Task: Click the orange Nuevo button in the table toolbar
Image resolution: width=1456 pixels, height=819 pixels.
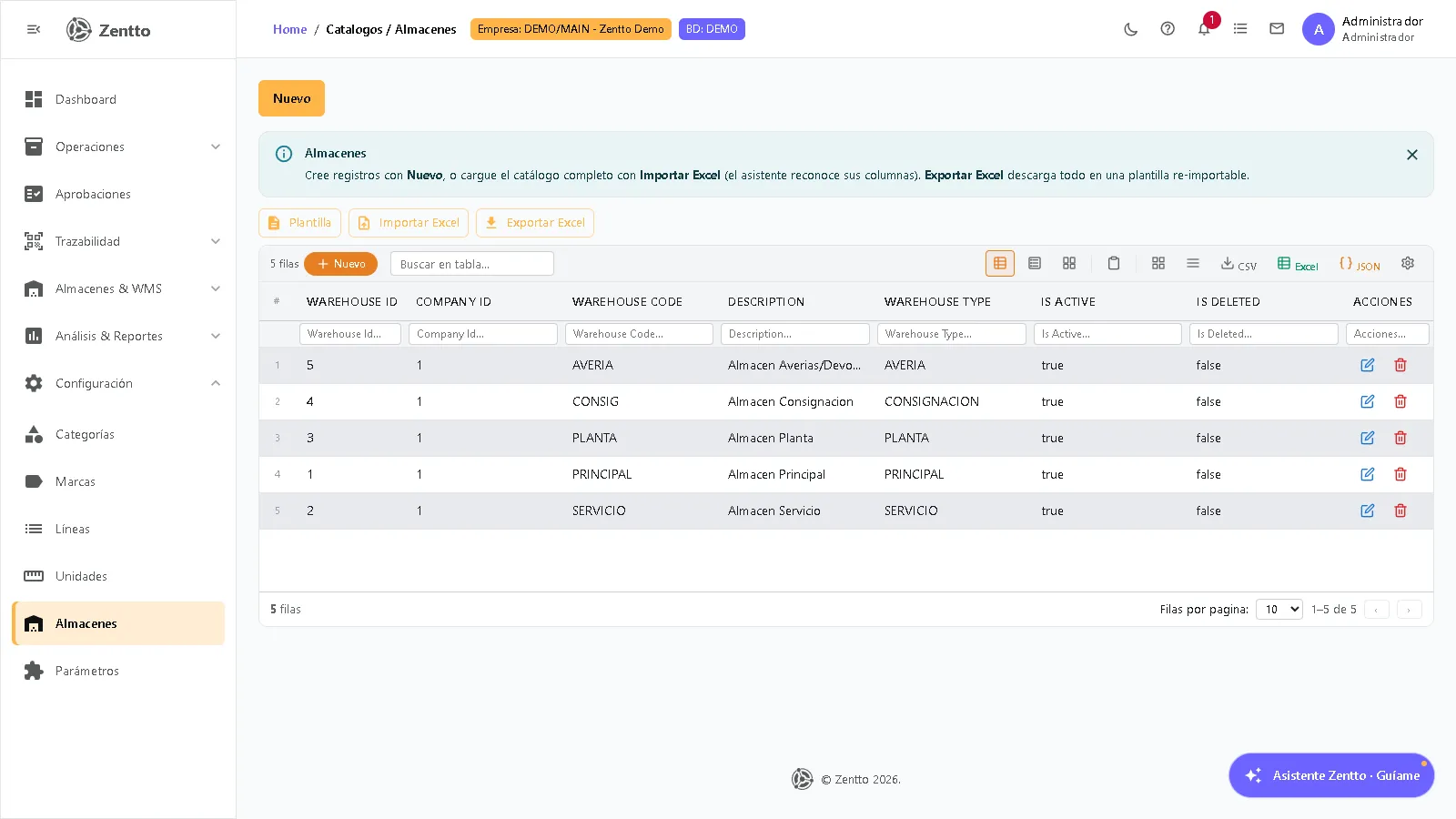Action: [340, 264]
